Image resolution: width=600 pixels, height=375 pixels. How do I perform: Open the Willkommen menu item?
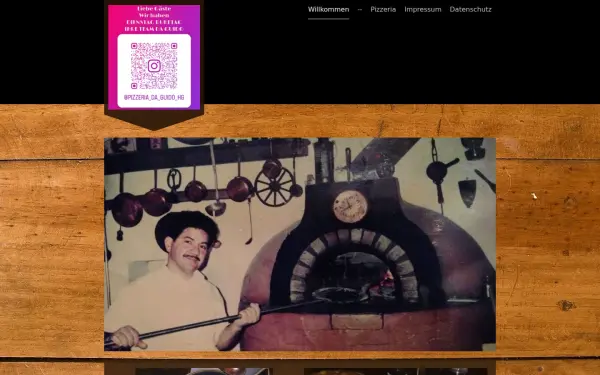pos(328,10)
